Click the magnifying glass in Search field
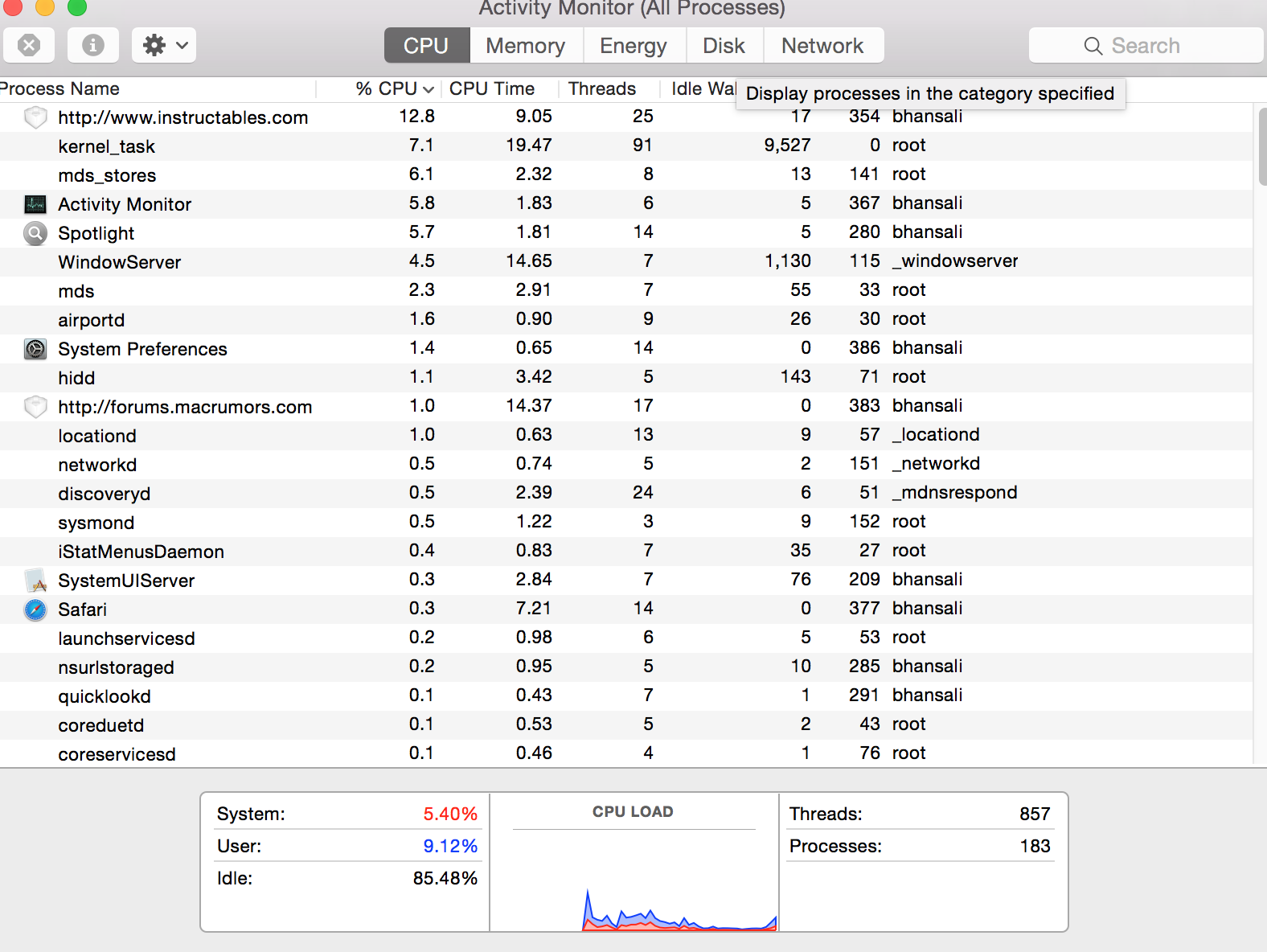This screenshot has height=952, width=1267. point(1093,46)
